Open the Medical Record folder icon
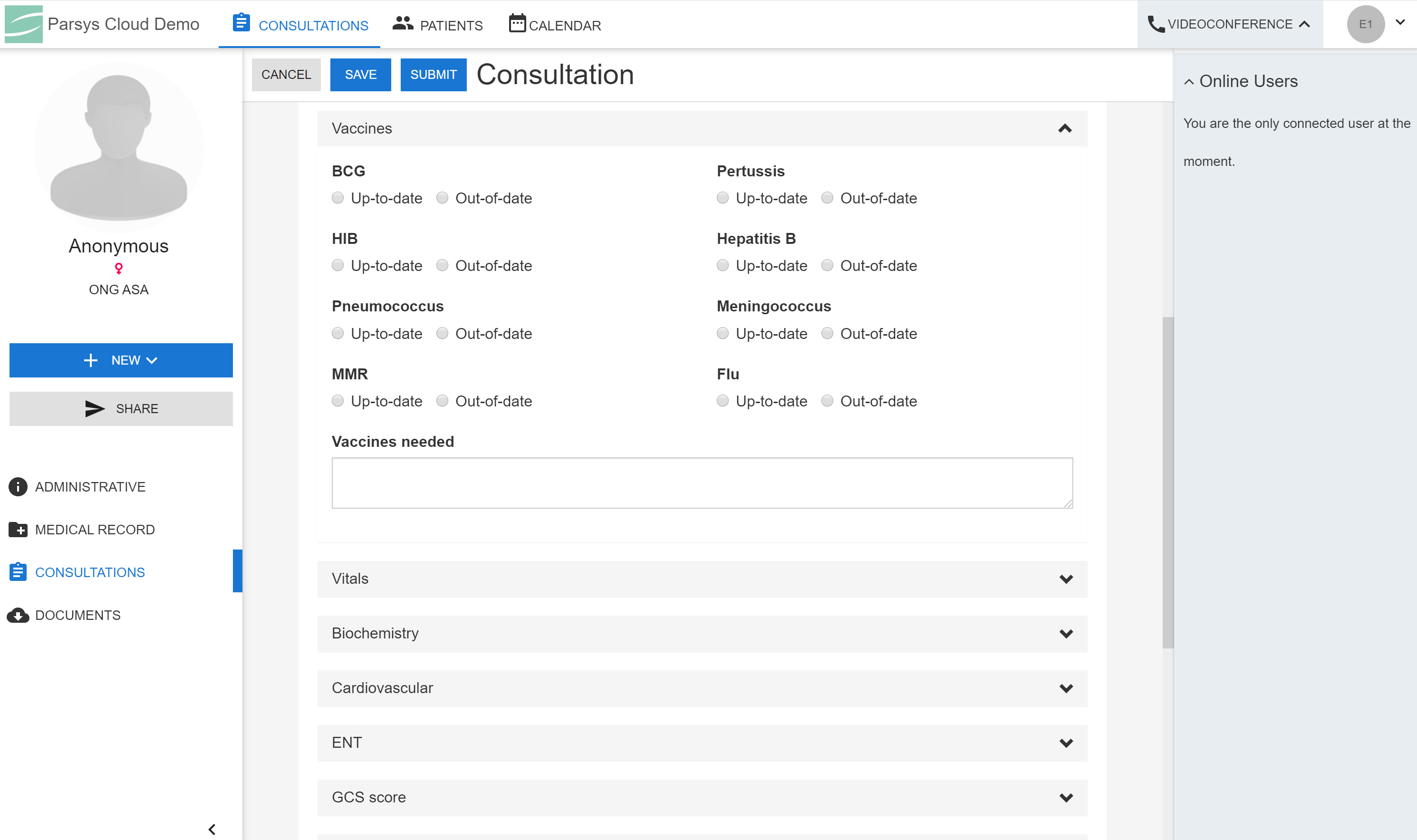1417x840 pixels. (18, 530)
